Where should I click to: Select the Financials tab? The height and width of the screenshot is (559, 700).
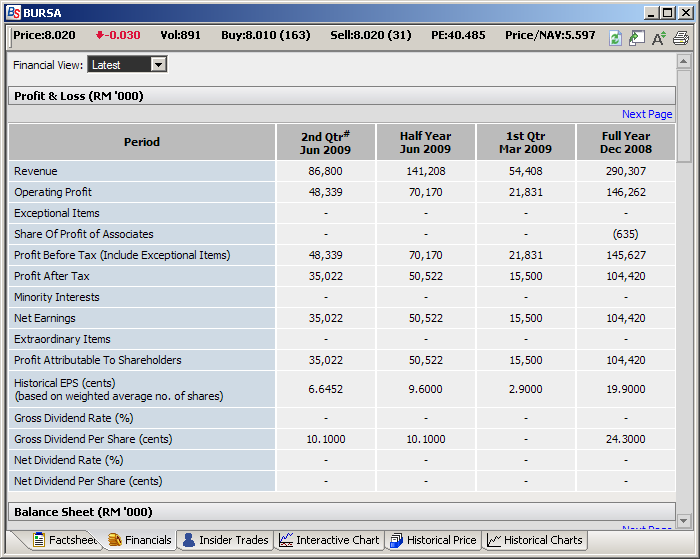tap(140, 540)
